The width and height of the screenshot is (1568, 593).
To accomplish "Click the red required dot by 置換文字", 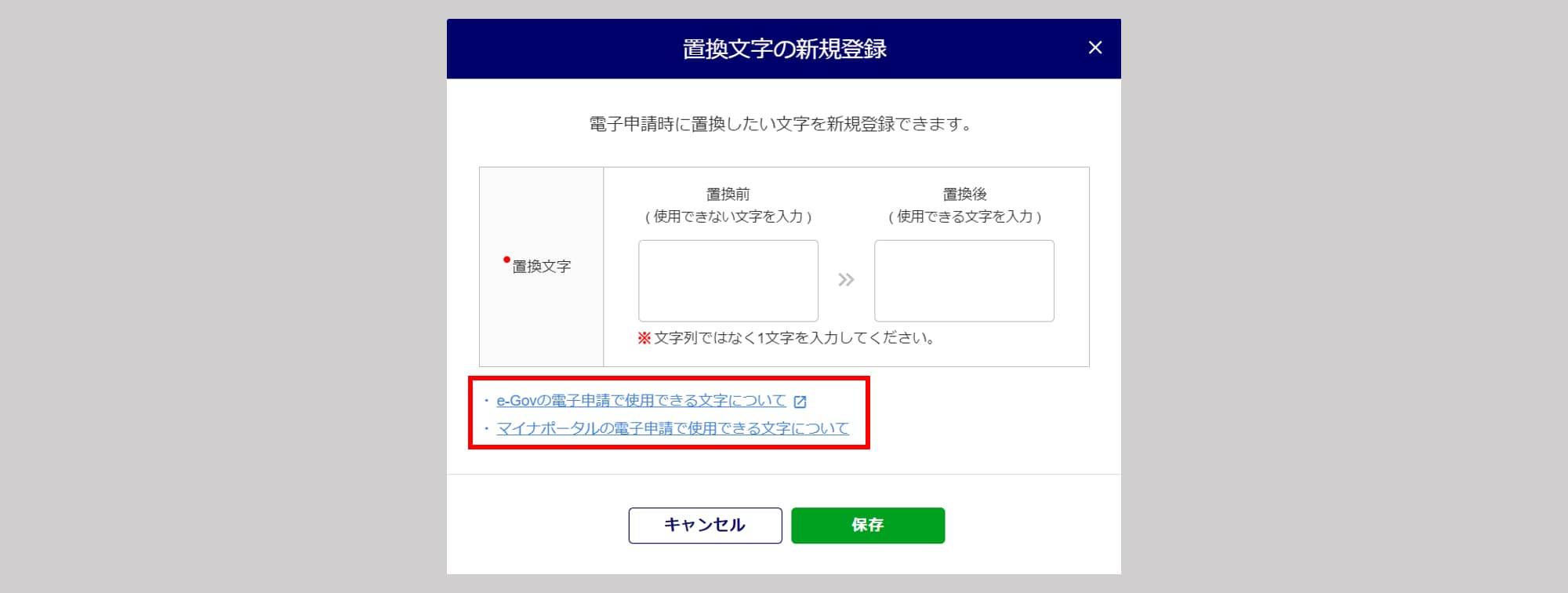I will pos(506,260).
